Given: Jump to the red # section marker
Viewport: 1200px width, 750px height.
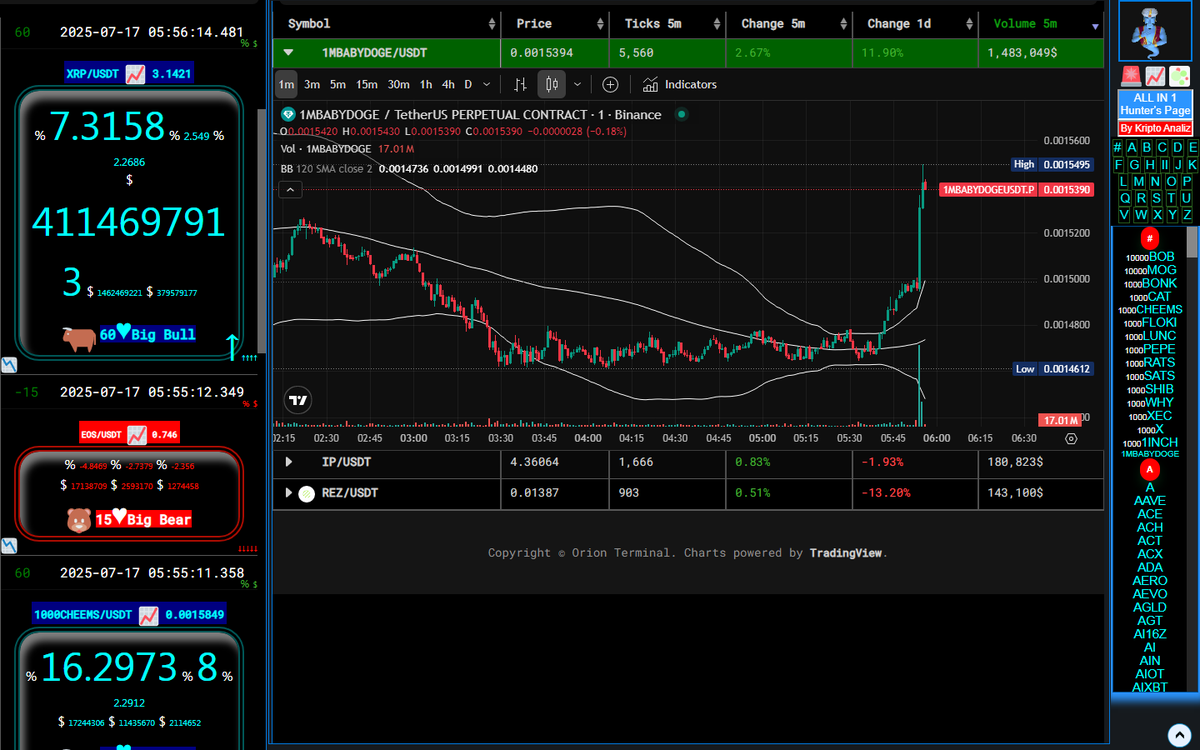Looking at the screenshot, I should coord(1150,238).
